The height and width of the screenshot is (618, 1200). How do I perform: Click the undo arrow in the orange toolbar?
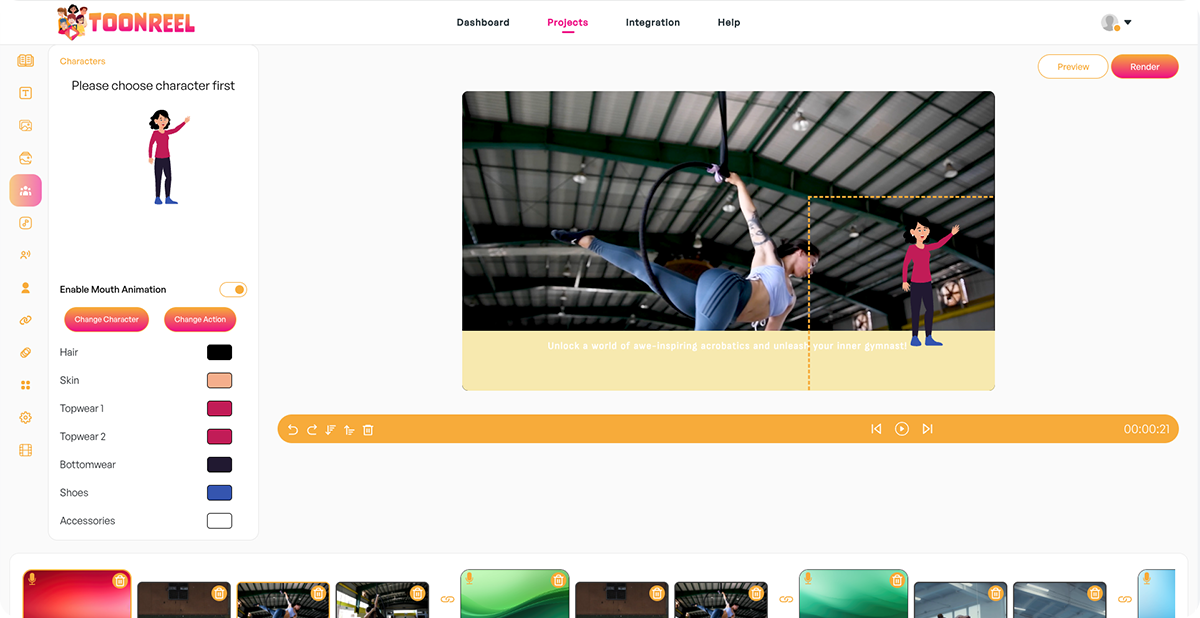(x=293, y=429)
